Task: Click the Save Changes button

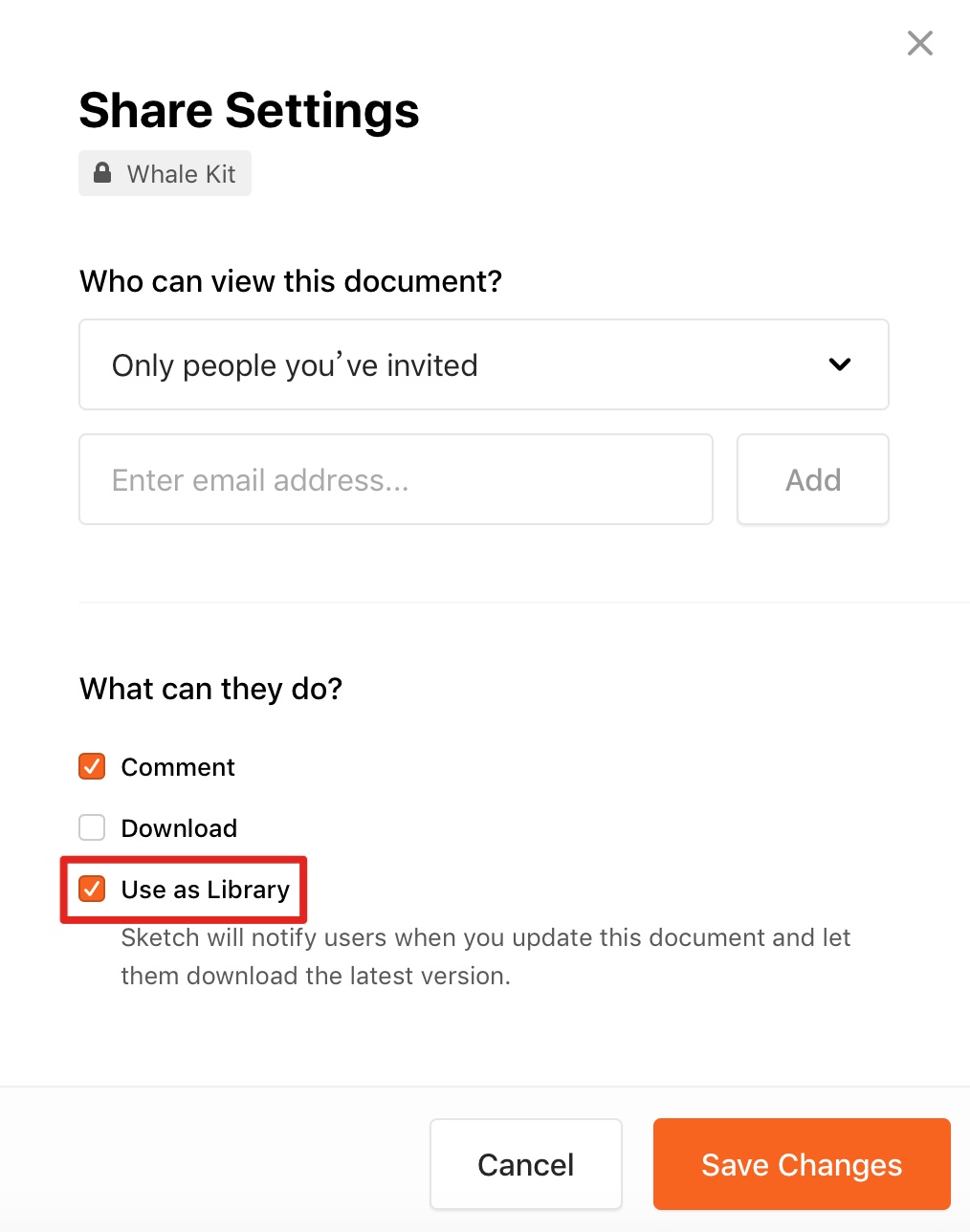Action: pos(802,1164)
